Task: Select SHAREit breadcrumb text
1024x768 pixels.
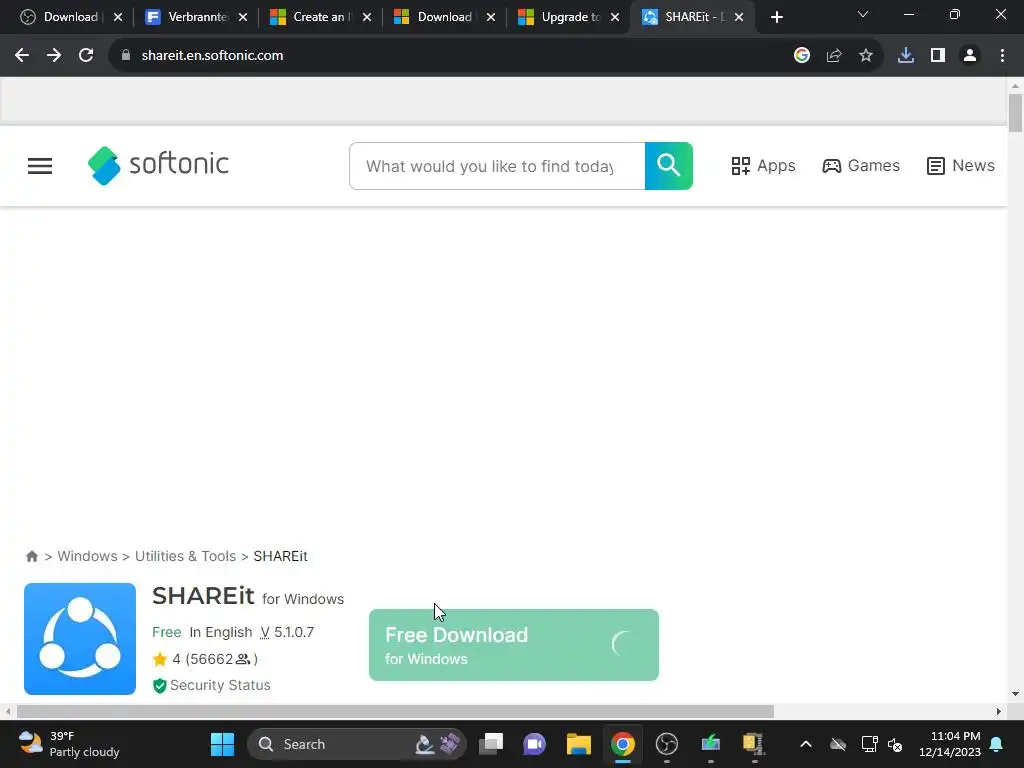Action: (x=280, y=556)
